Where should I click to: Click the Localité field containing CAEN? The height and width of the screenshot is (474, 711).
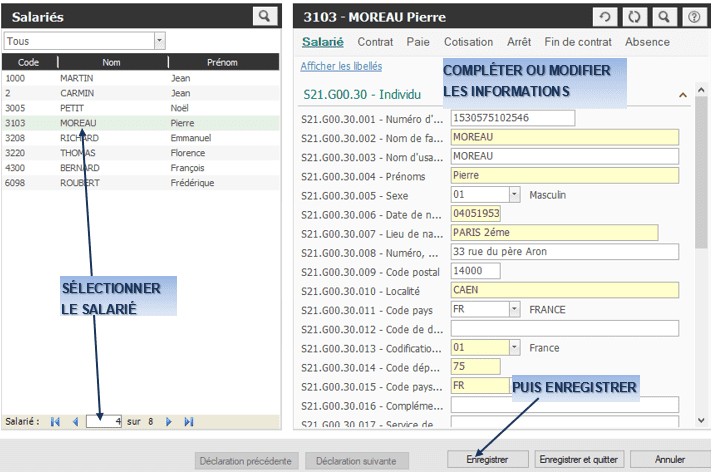point(564,290)
